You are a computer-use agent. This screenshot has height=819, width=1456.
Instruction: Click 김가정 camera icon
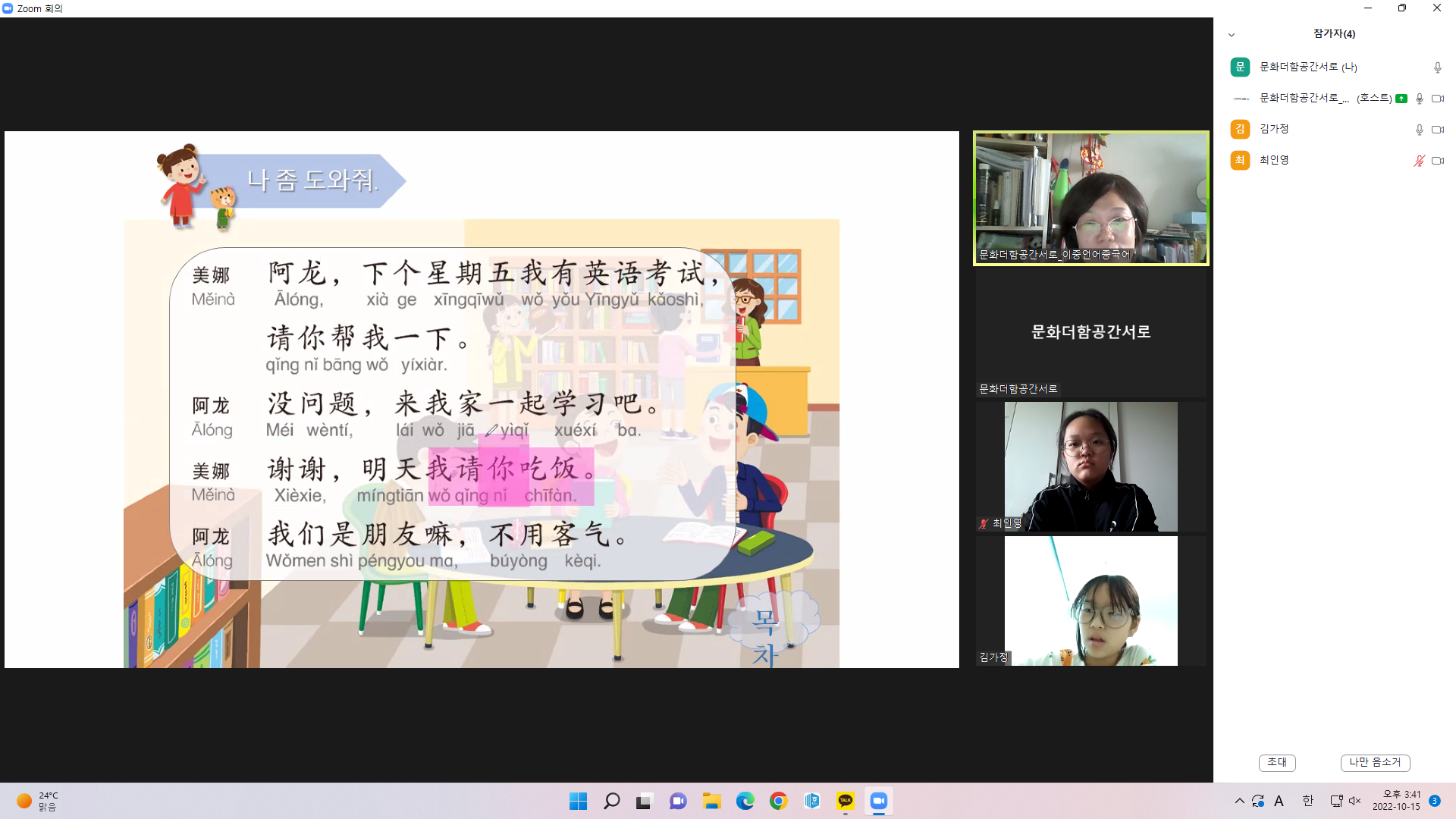coord(1438,130)
